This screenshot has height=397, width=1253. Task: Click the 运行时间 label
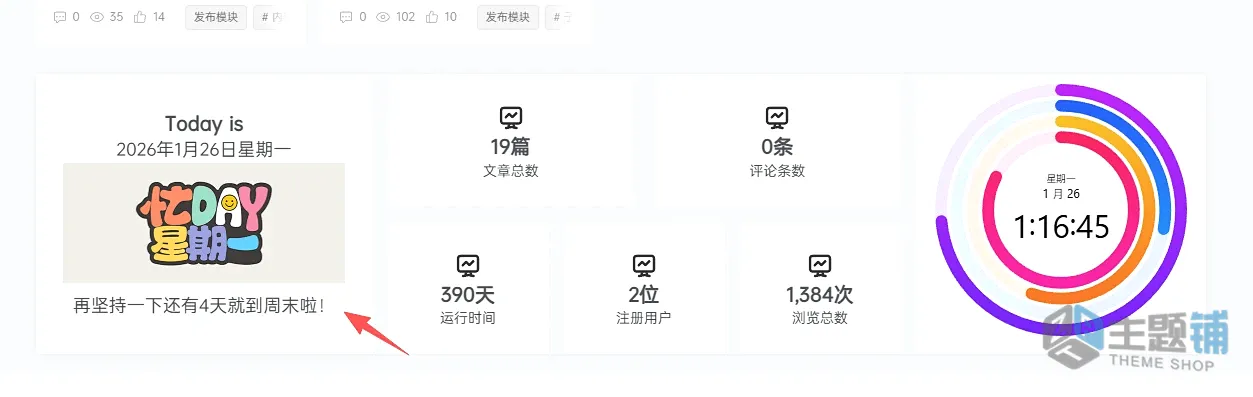[x=468, y=319]
